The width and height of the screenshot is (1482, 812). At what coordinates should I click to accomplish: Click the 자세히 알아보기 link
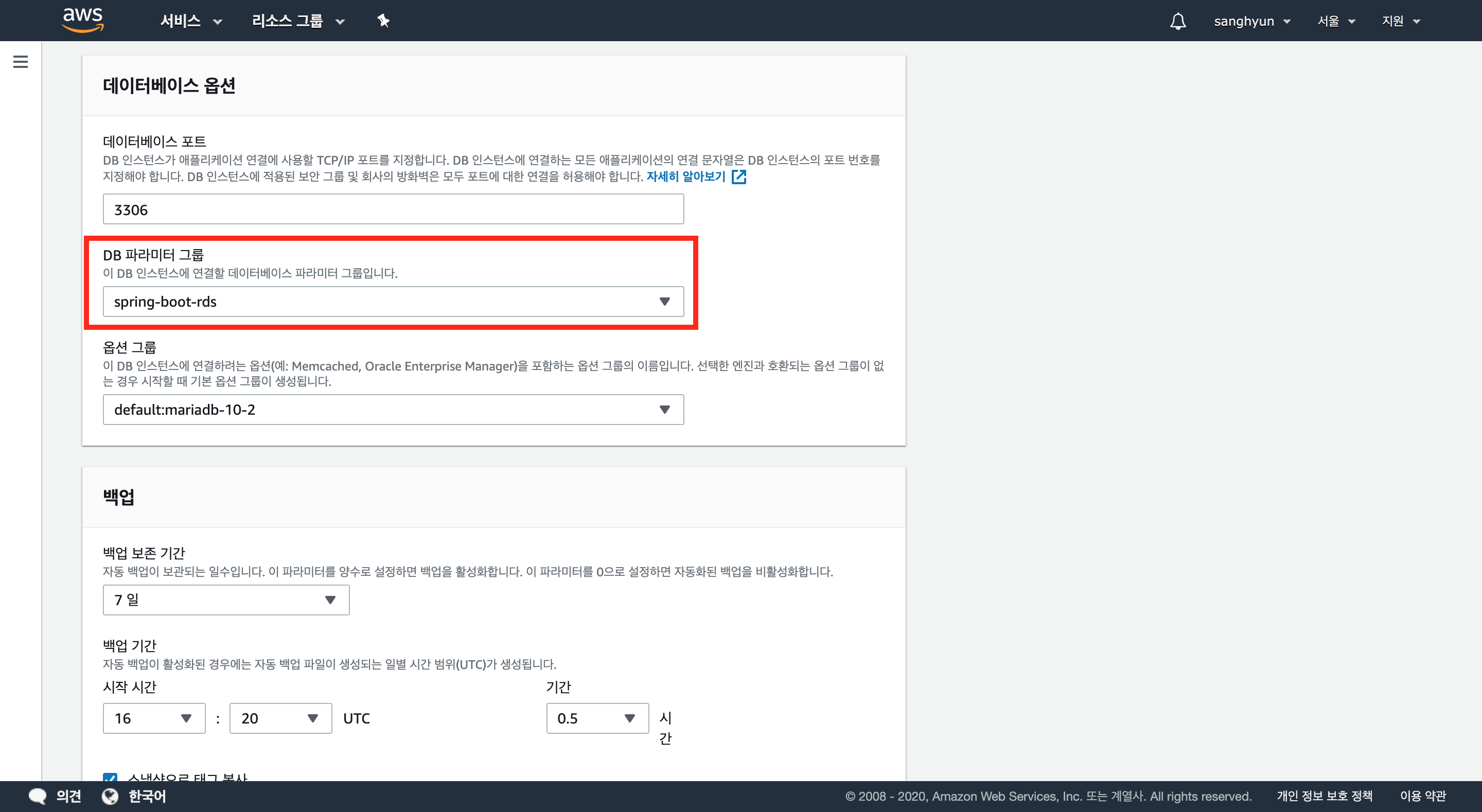point(686,176)
